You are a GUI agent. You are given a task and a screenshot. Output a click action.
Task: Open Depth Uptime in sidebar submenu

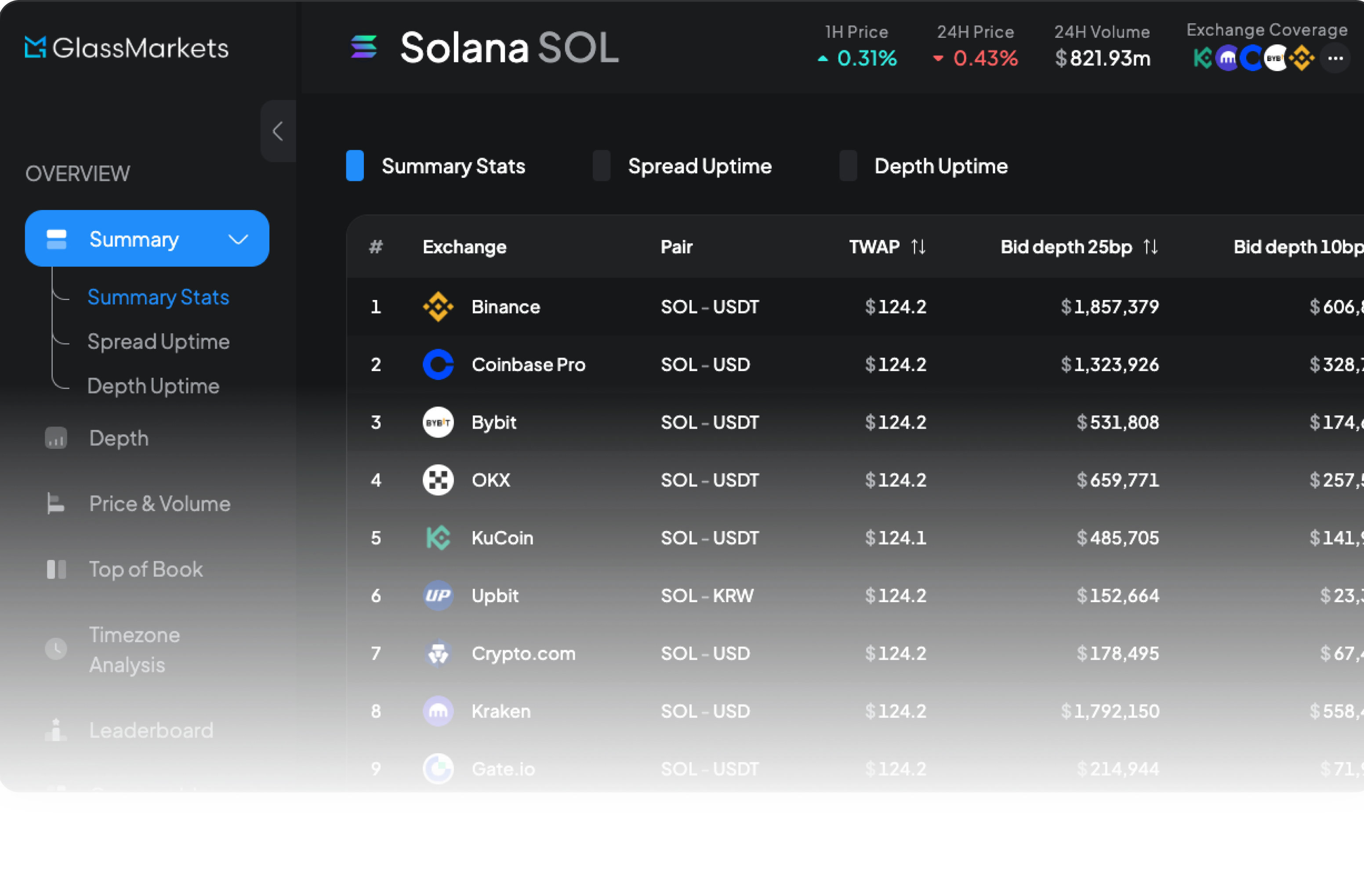click(153, 387)
